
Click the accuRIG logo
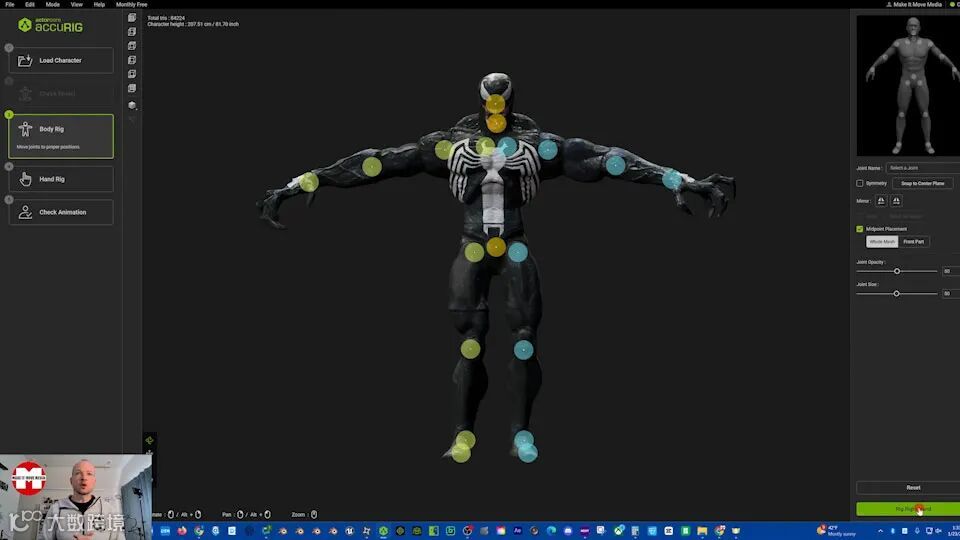[50, 25]
